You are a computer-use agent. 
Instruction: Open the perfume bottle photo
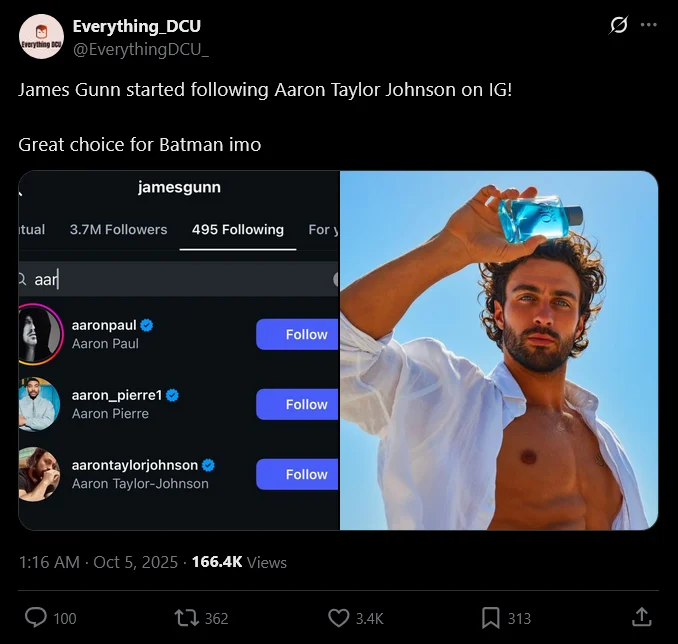coord(499,350)
